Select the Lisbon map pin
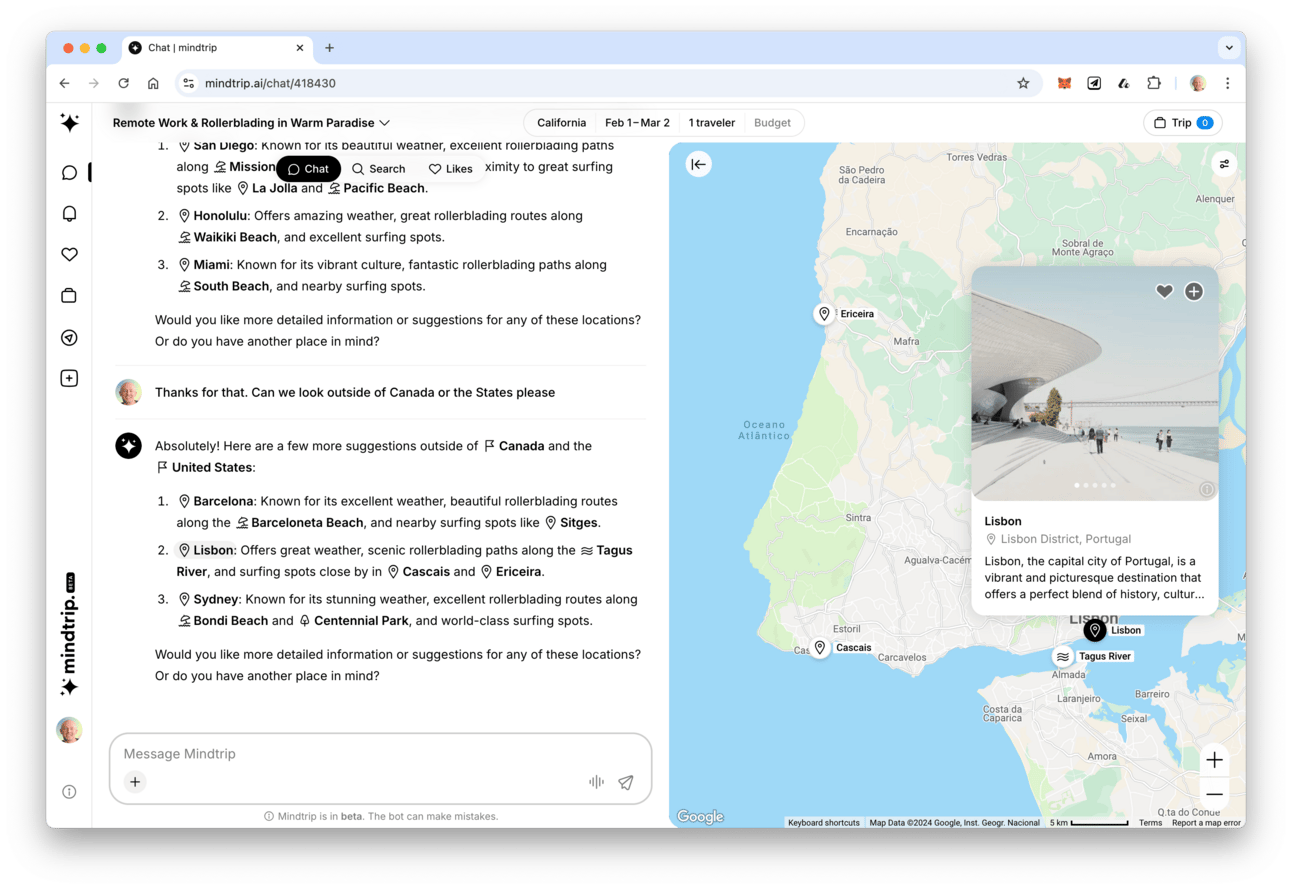 click(1095, 630)
